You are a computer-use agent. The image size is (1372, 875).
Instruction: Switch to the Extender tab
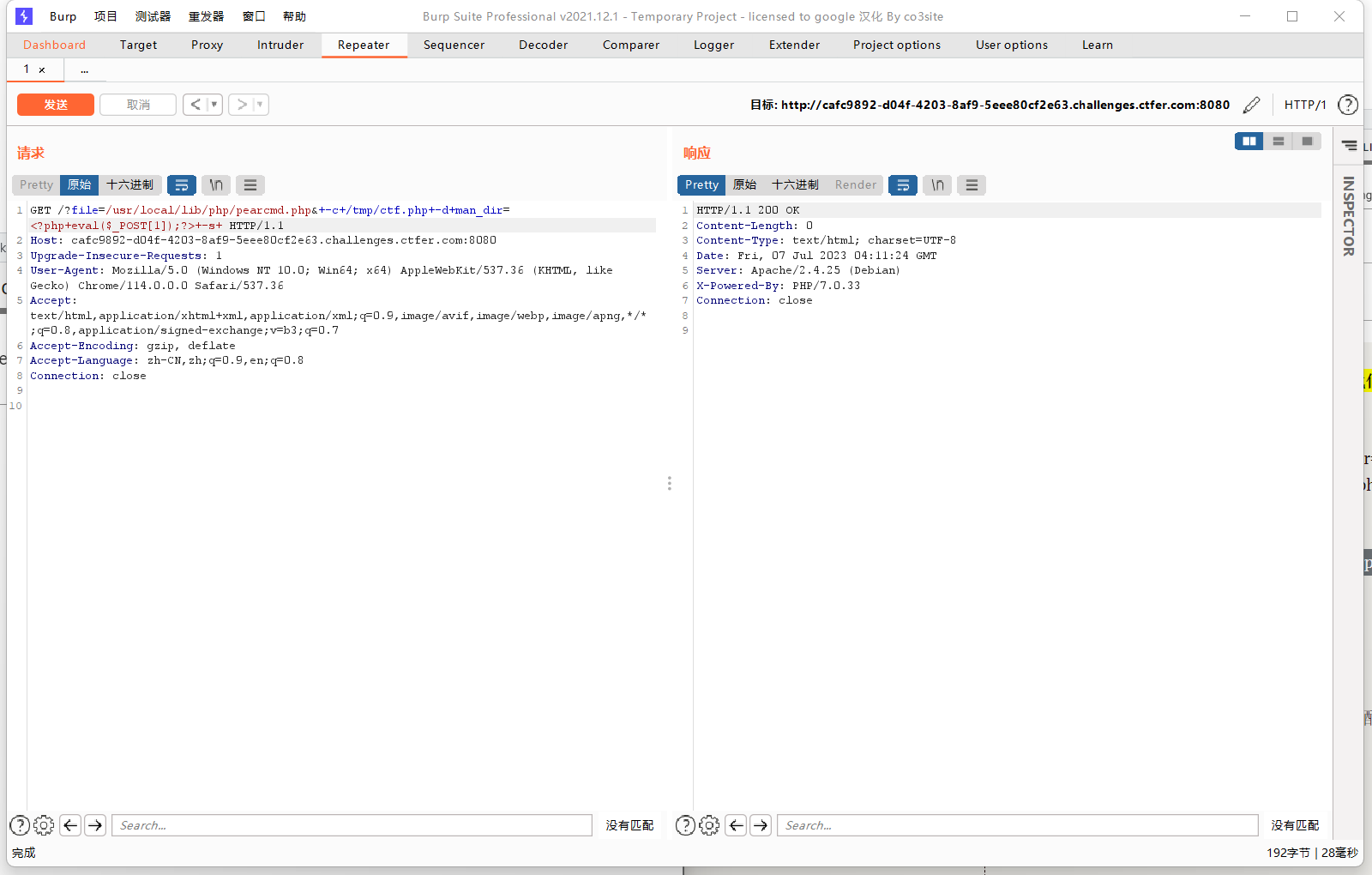pos(794,45)
